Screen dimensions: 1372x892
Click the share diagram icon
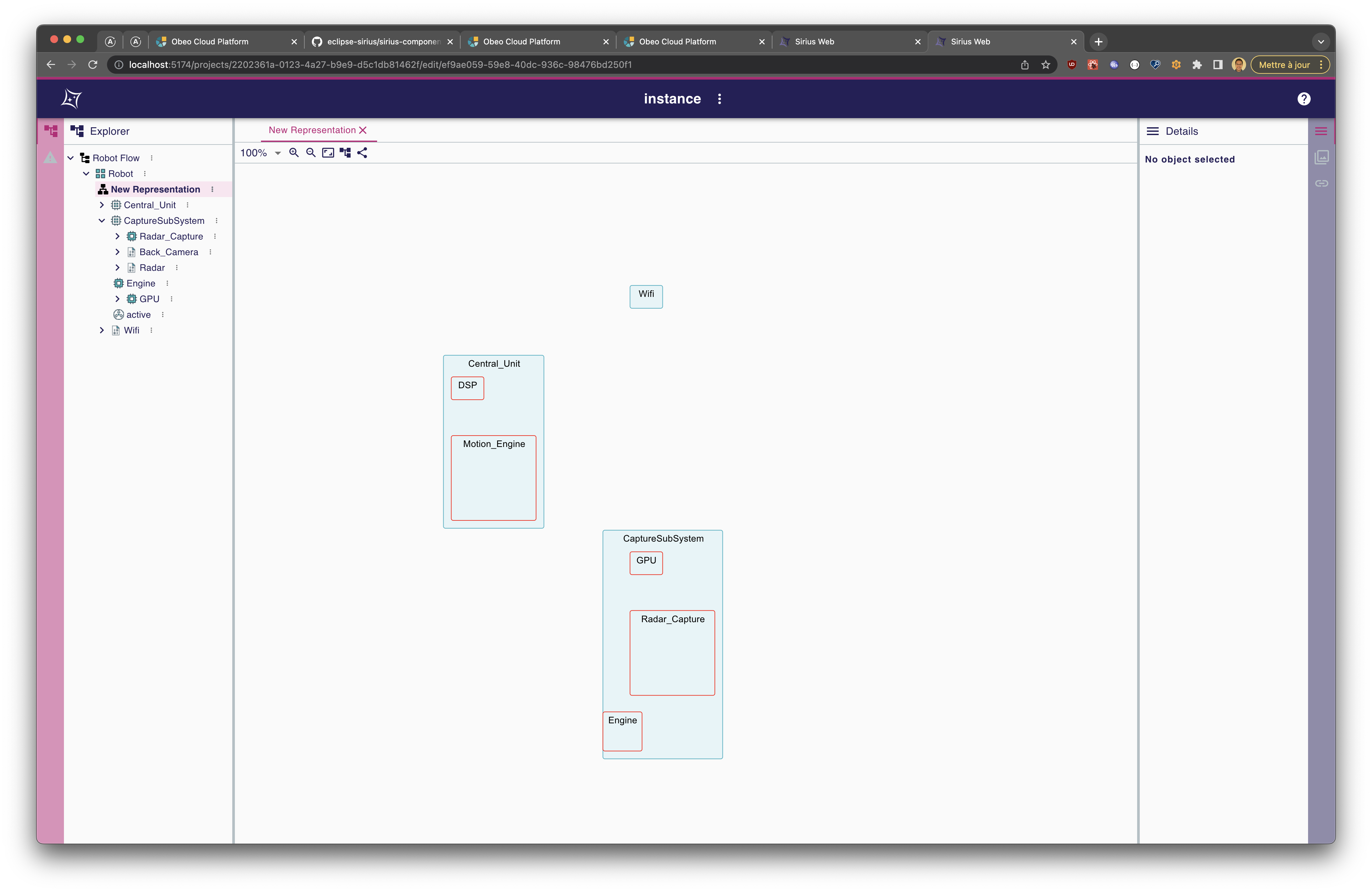point(362,153)
